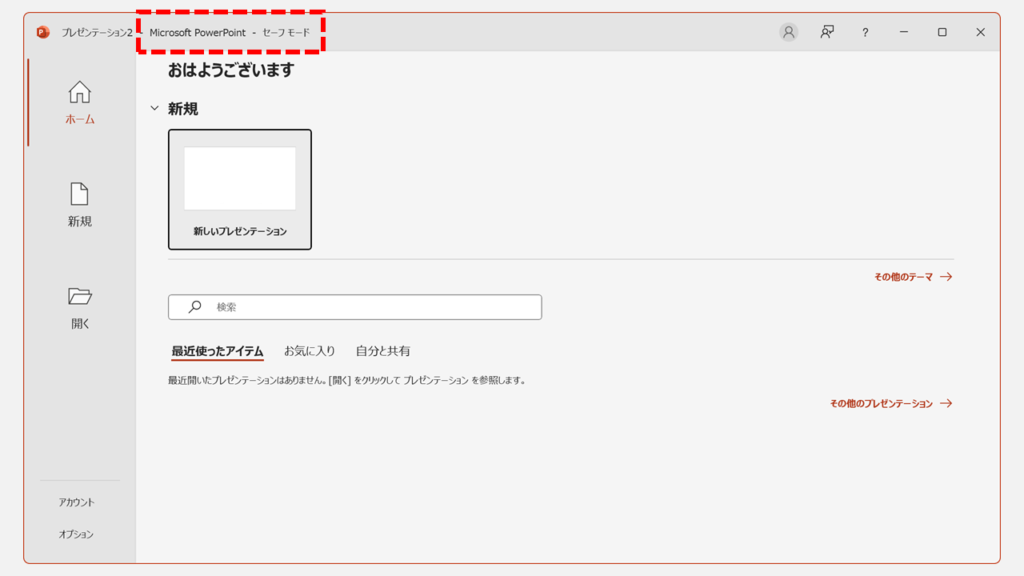Screen dimensions: 1024x576
Task: Select 新規 (New) in left sidebar
Action: (80, 205)
